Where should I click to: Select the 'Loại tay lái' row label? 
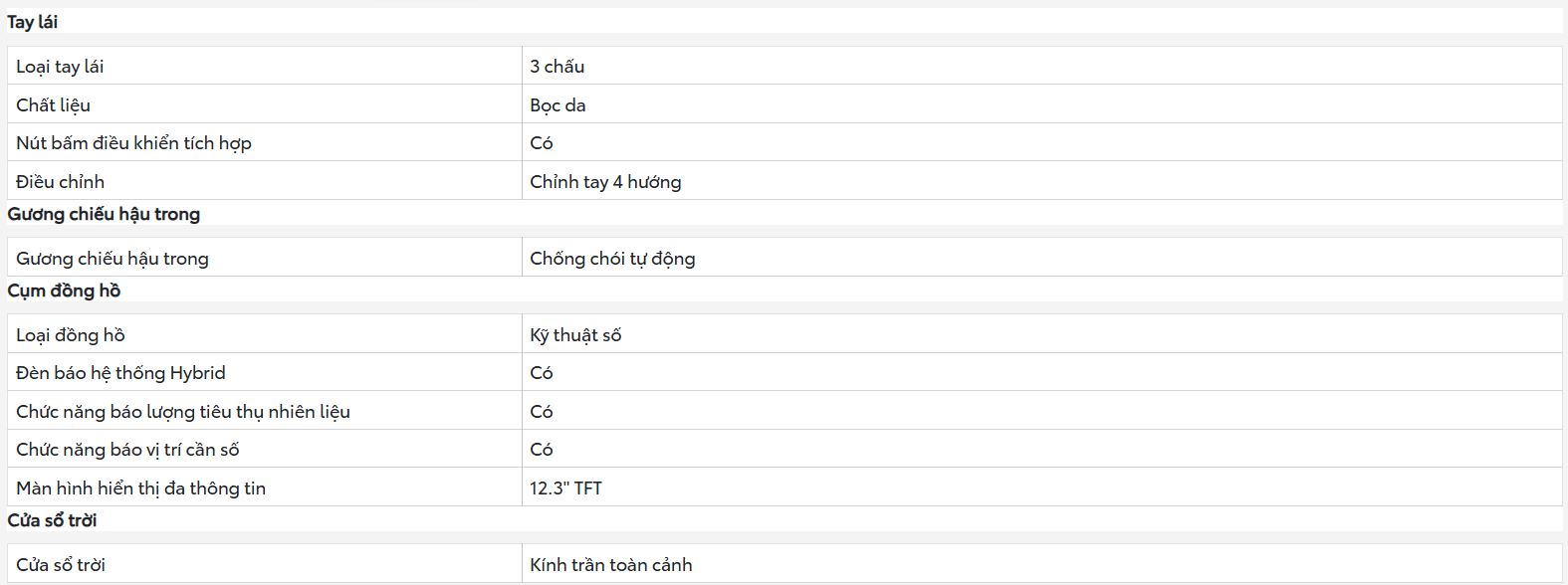[60, 67]
